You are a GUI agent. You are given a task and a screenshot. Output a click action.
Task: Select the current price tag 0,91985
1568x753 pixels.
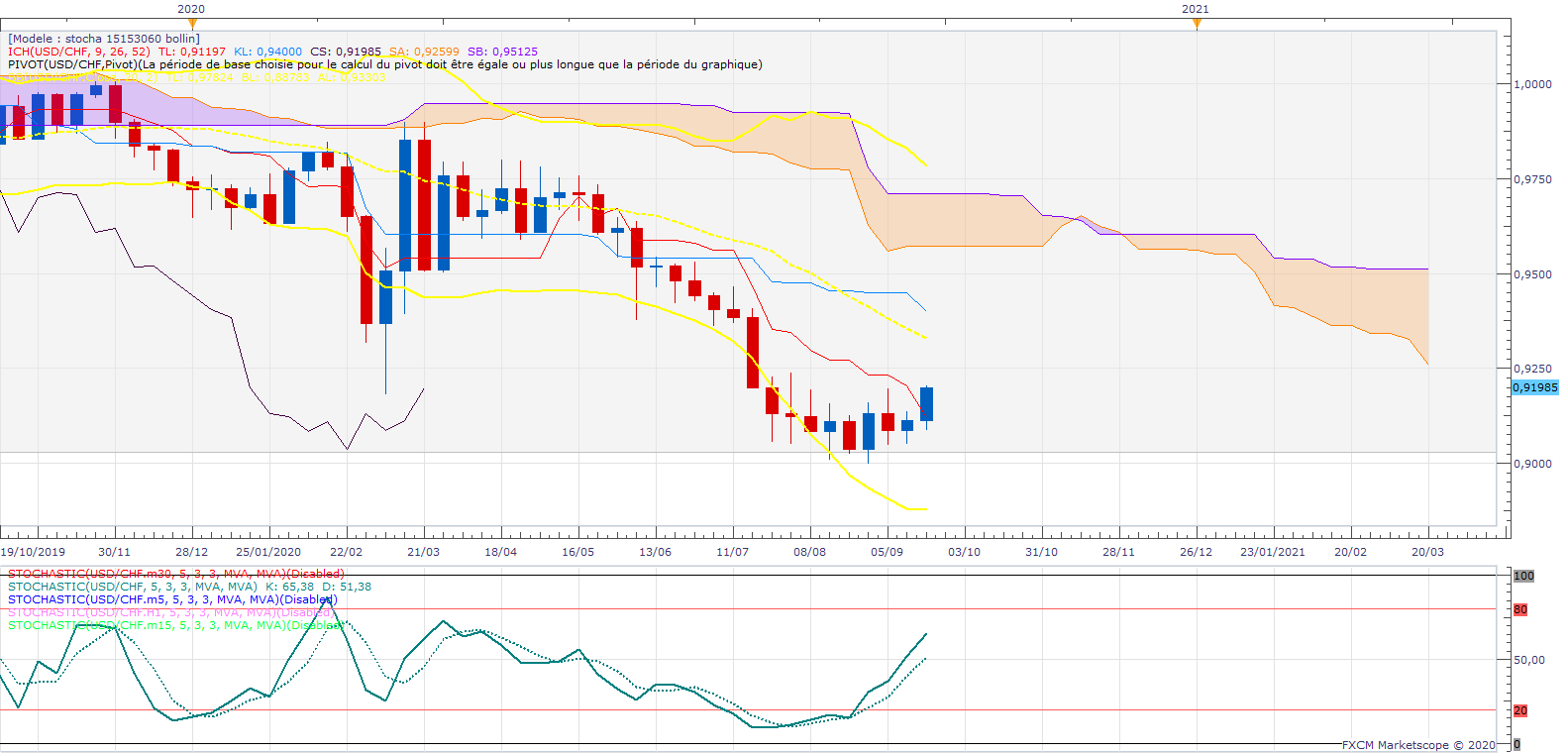tap(1534, 387)
